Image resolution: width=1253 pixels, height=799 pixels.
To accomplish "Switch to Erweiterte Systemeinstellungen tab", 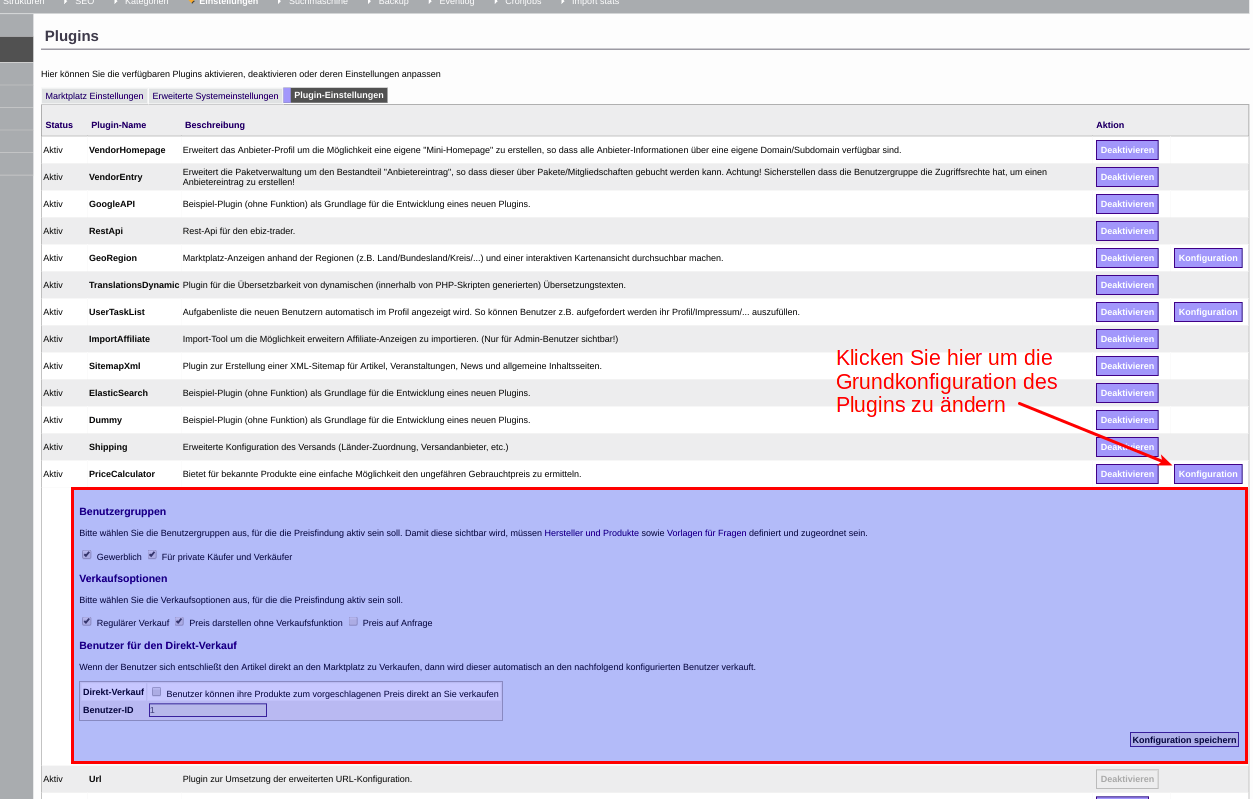I will point(215,96).
